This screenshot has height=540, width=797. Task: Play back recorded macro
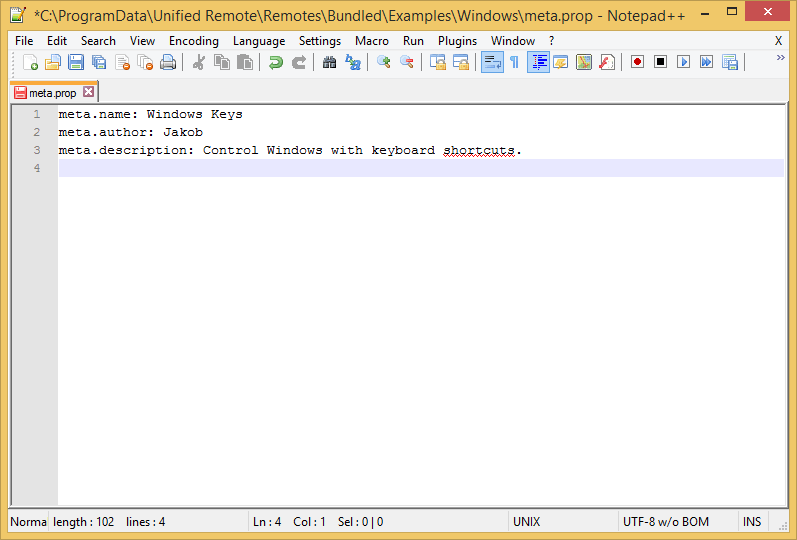point(684,63)
